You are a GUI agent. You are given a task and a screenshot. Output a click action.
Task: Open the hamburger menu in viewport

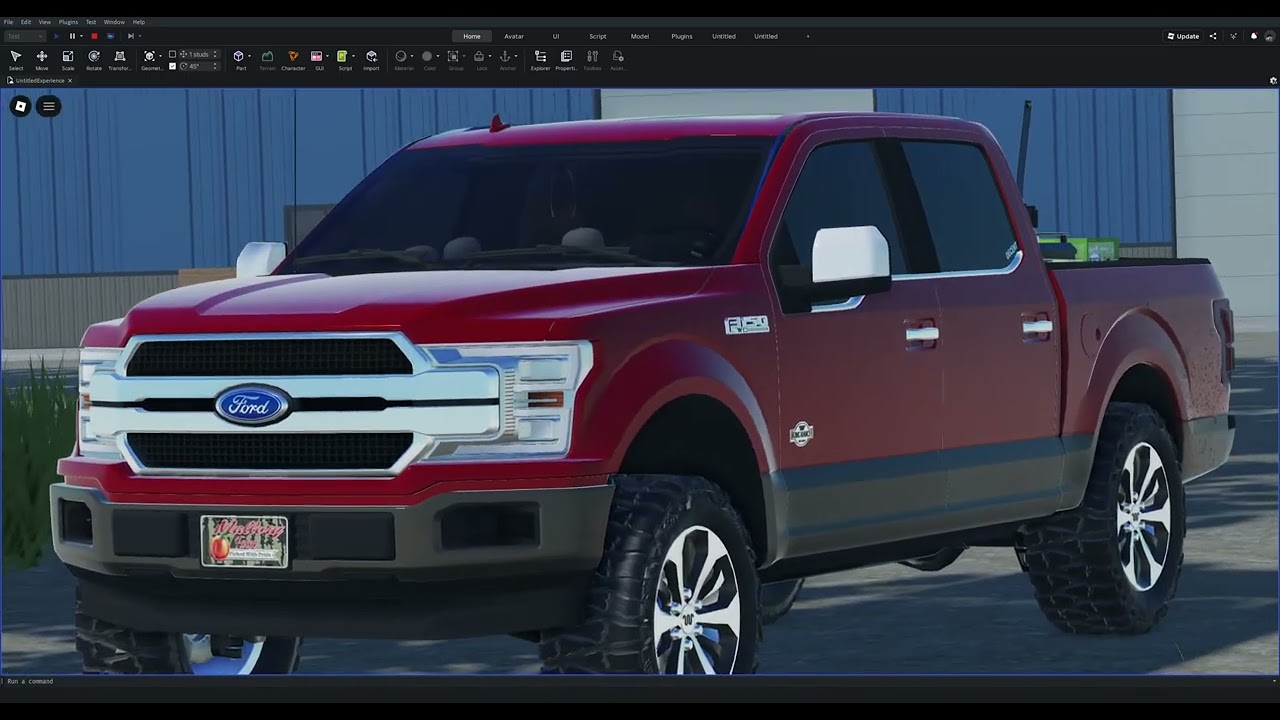pyautogui.click(x=48, y=106)
